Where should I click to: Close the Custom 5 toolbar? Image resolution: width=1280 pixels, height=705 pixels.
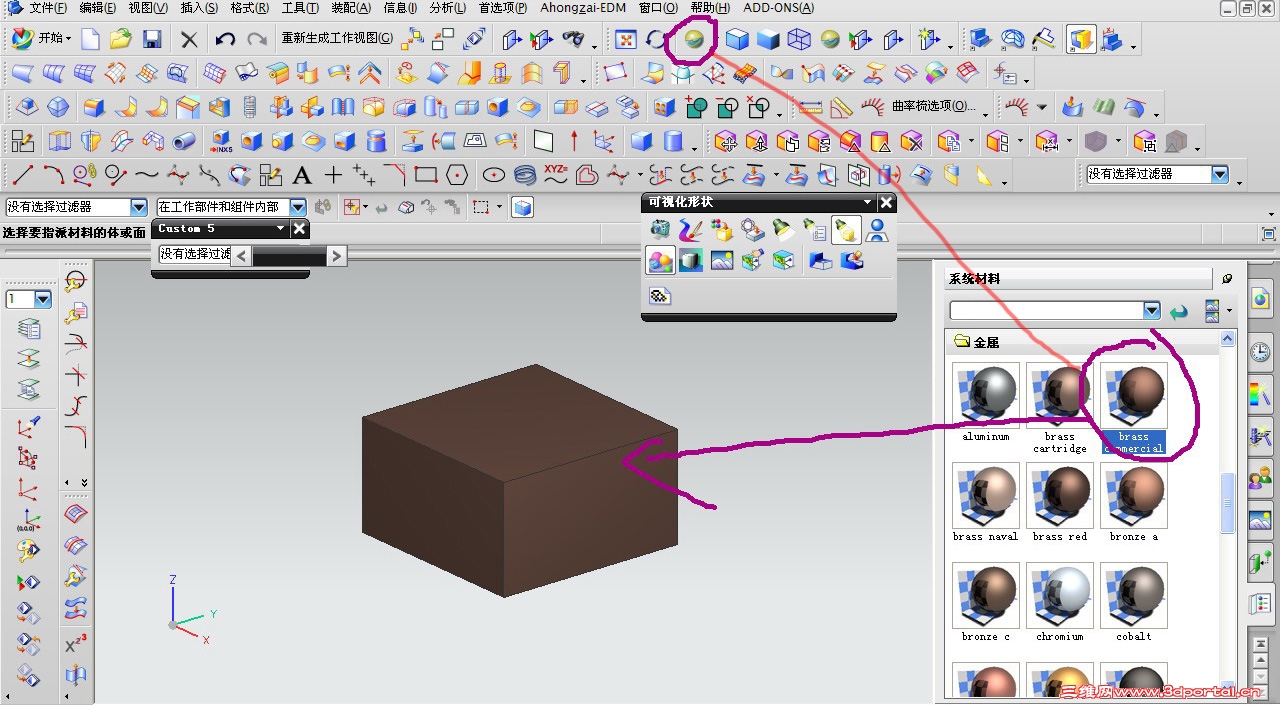pyautogui.click(x=300, y=229)
